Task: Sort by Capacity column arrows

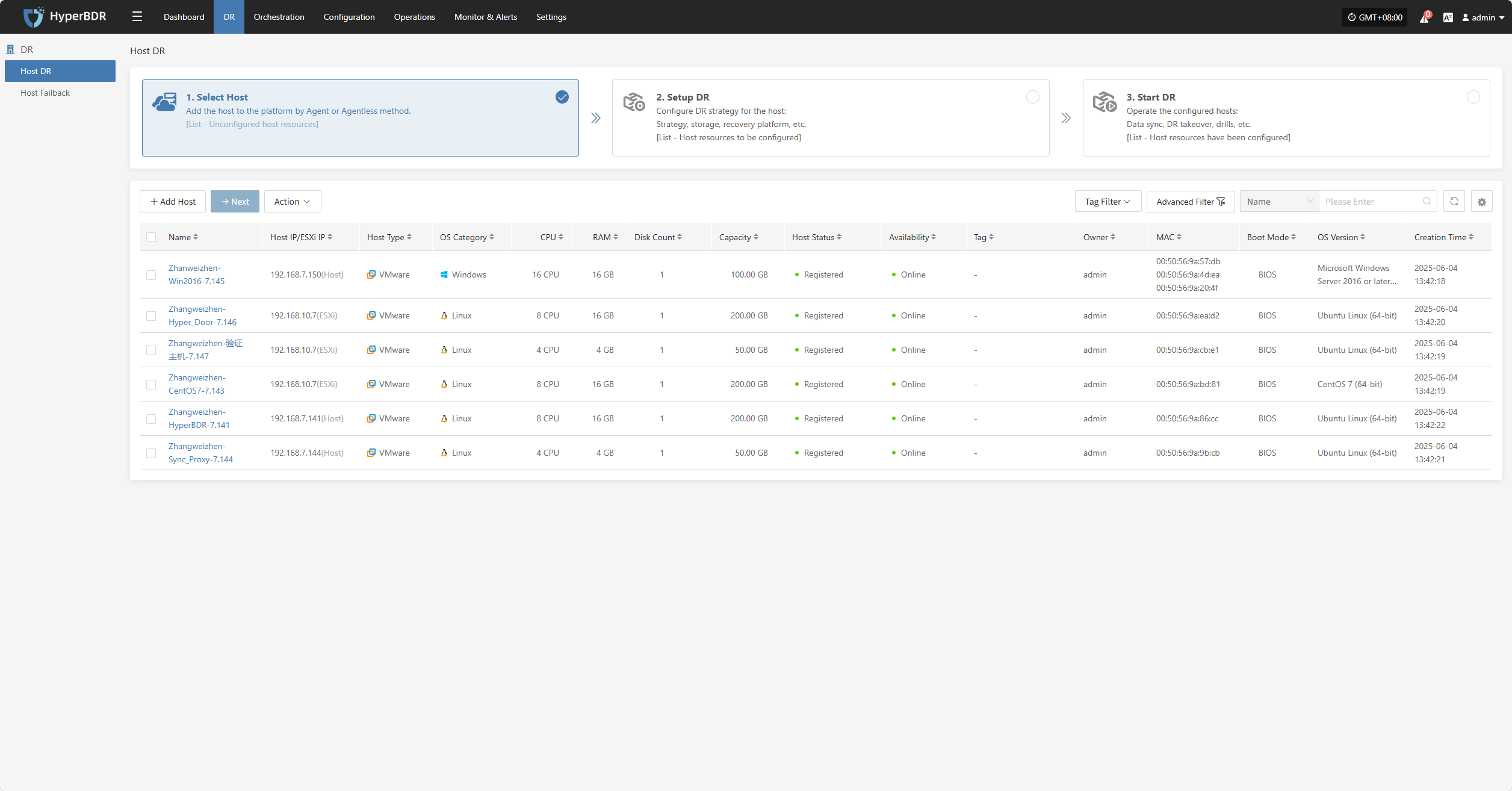Action: pos(756,237)
